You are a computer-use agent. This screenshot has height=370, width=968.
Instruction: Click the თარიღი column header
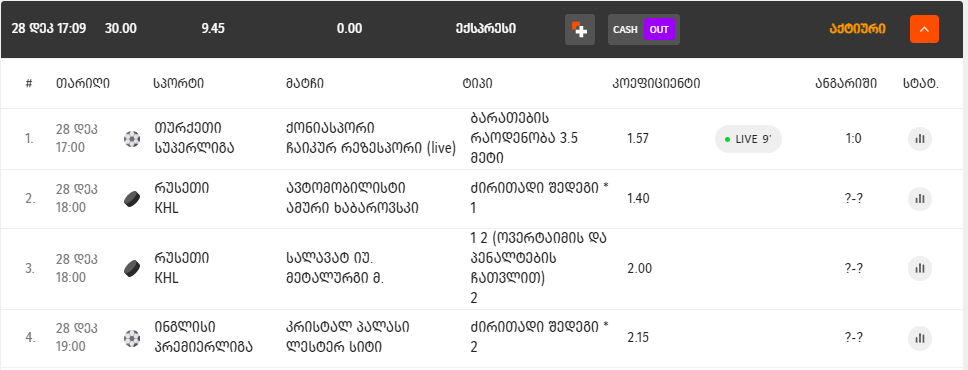(x=83, y=83)
